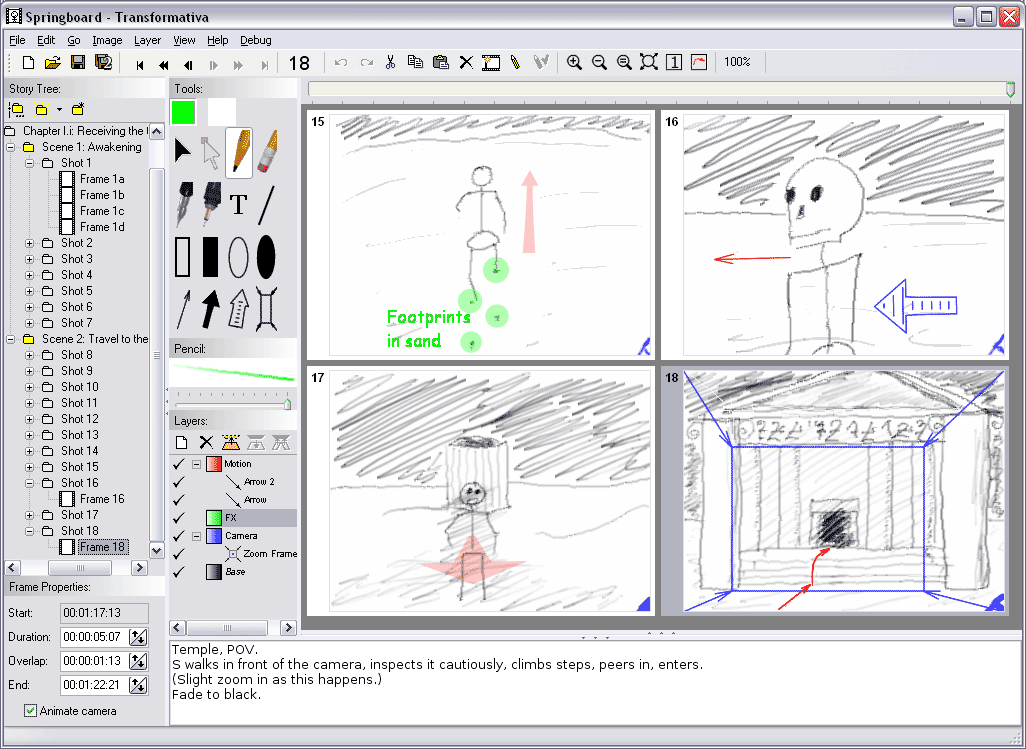This screenshot has width=1026, height=749.
Task: Choose the Text tool
Action: click(238, 205)
